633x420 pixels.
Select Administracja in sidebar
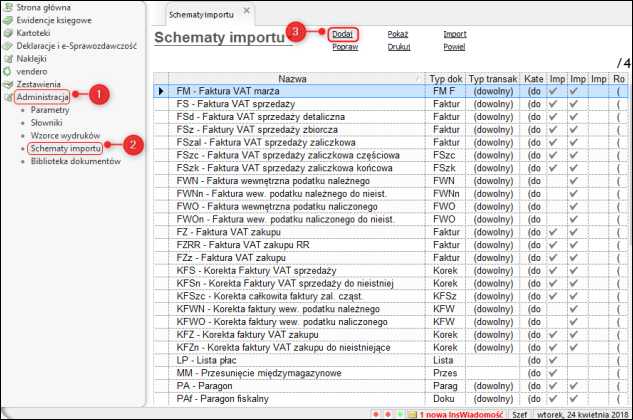click(x=42, y=97)
